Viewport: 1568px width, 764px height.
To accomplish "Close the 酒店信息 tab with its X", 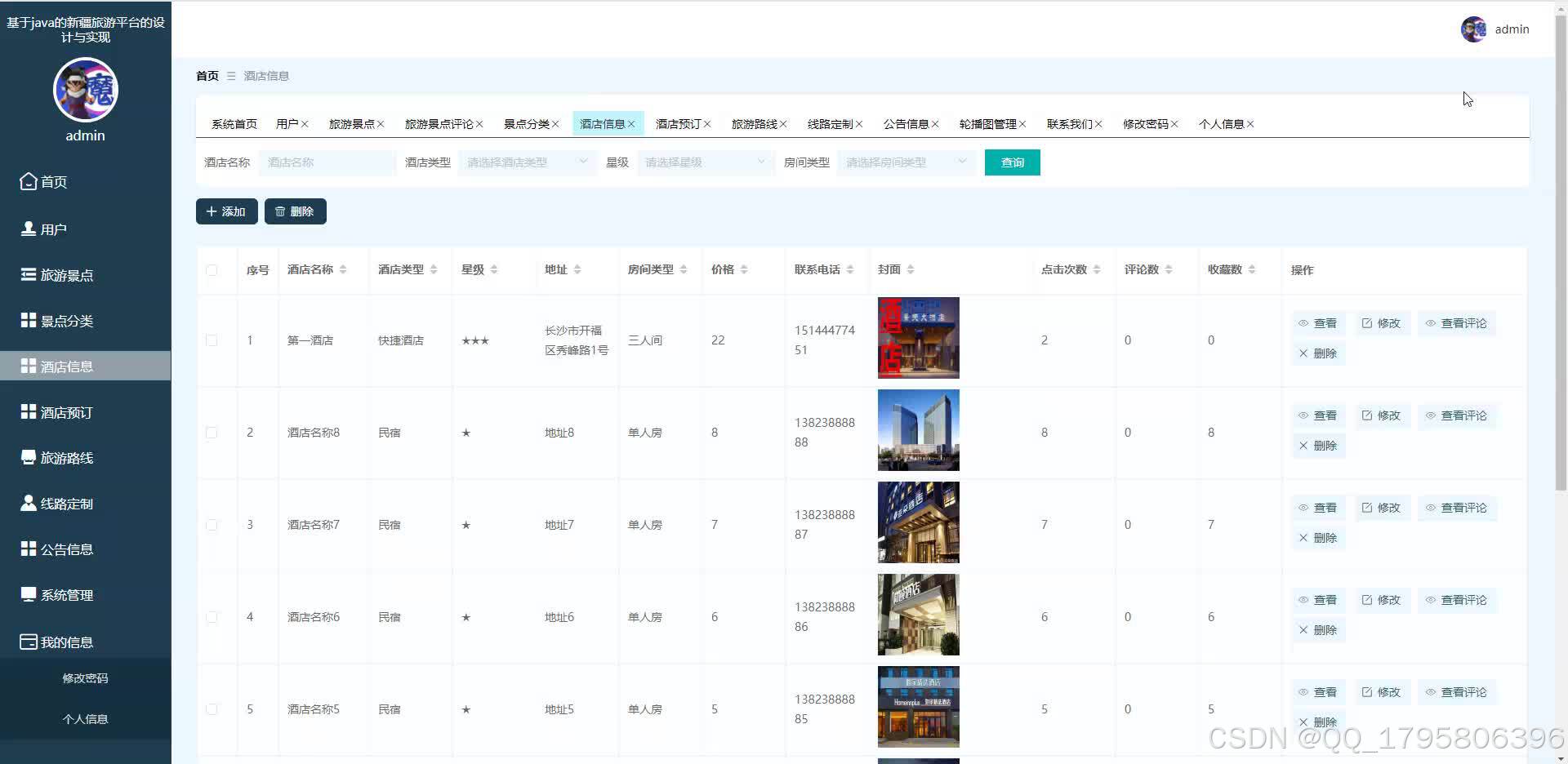I will (631, 124).
